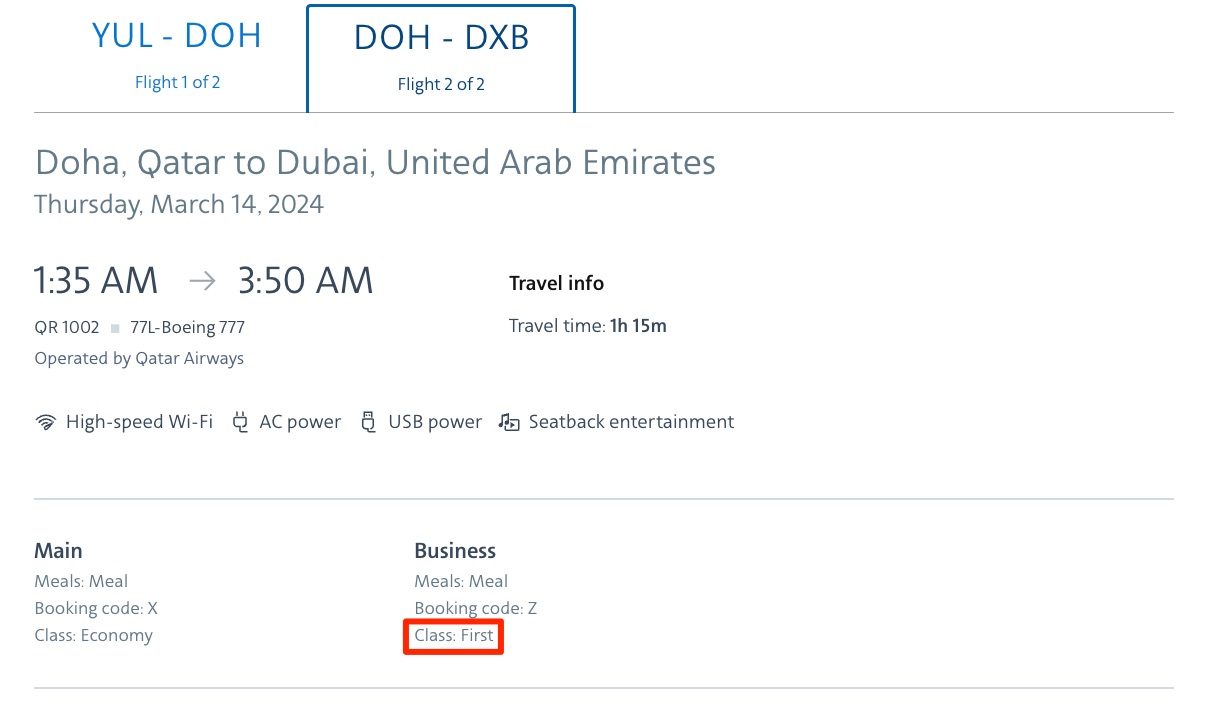This screenshot has height=720, width=1210.
Task: Click the Flight 1 of 2 label
Action: pos(177,82)
